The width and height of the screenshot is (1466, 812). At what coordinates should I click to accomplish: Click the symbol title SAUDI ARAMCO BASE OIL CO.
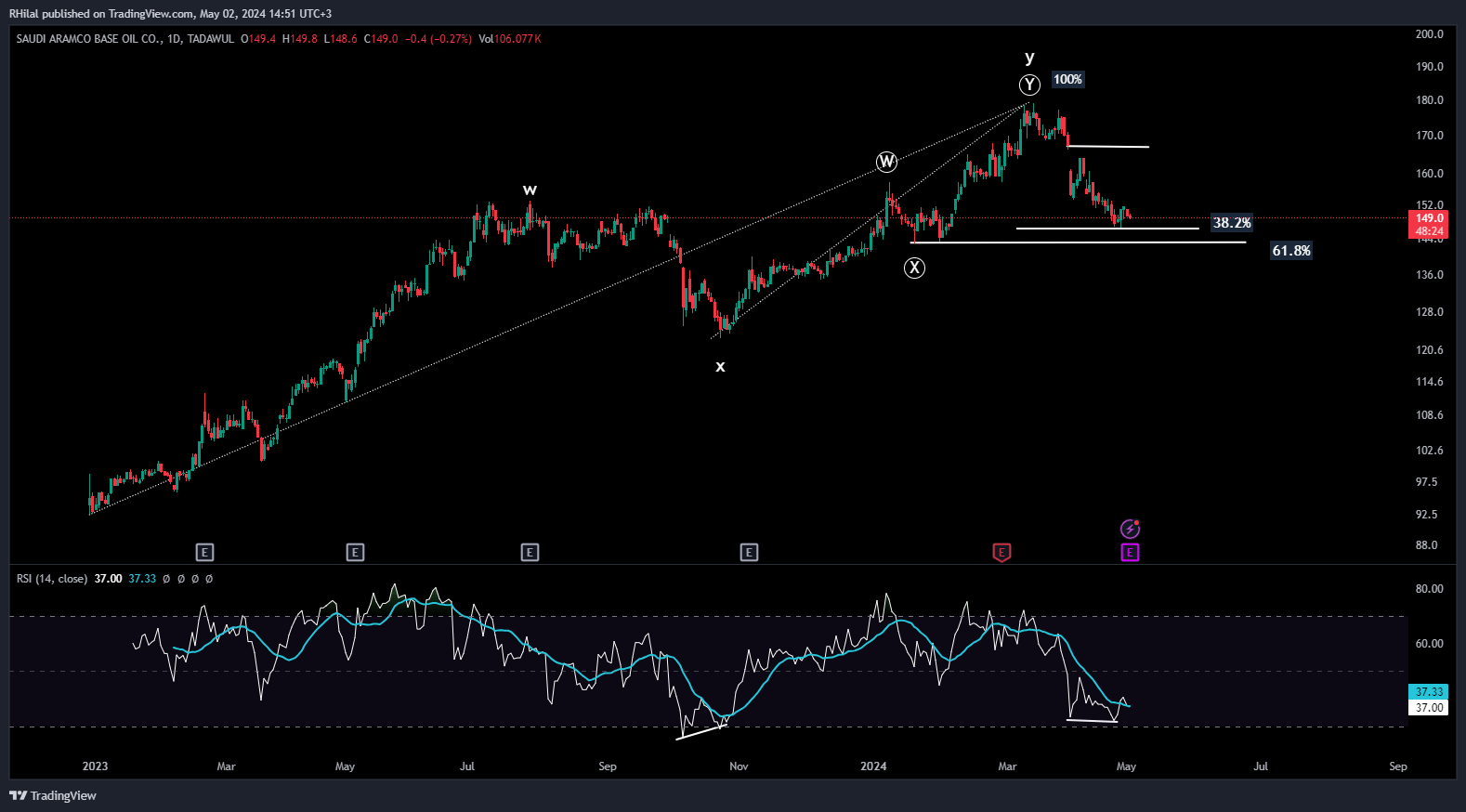88,39
